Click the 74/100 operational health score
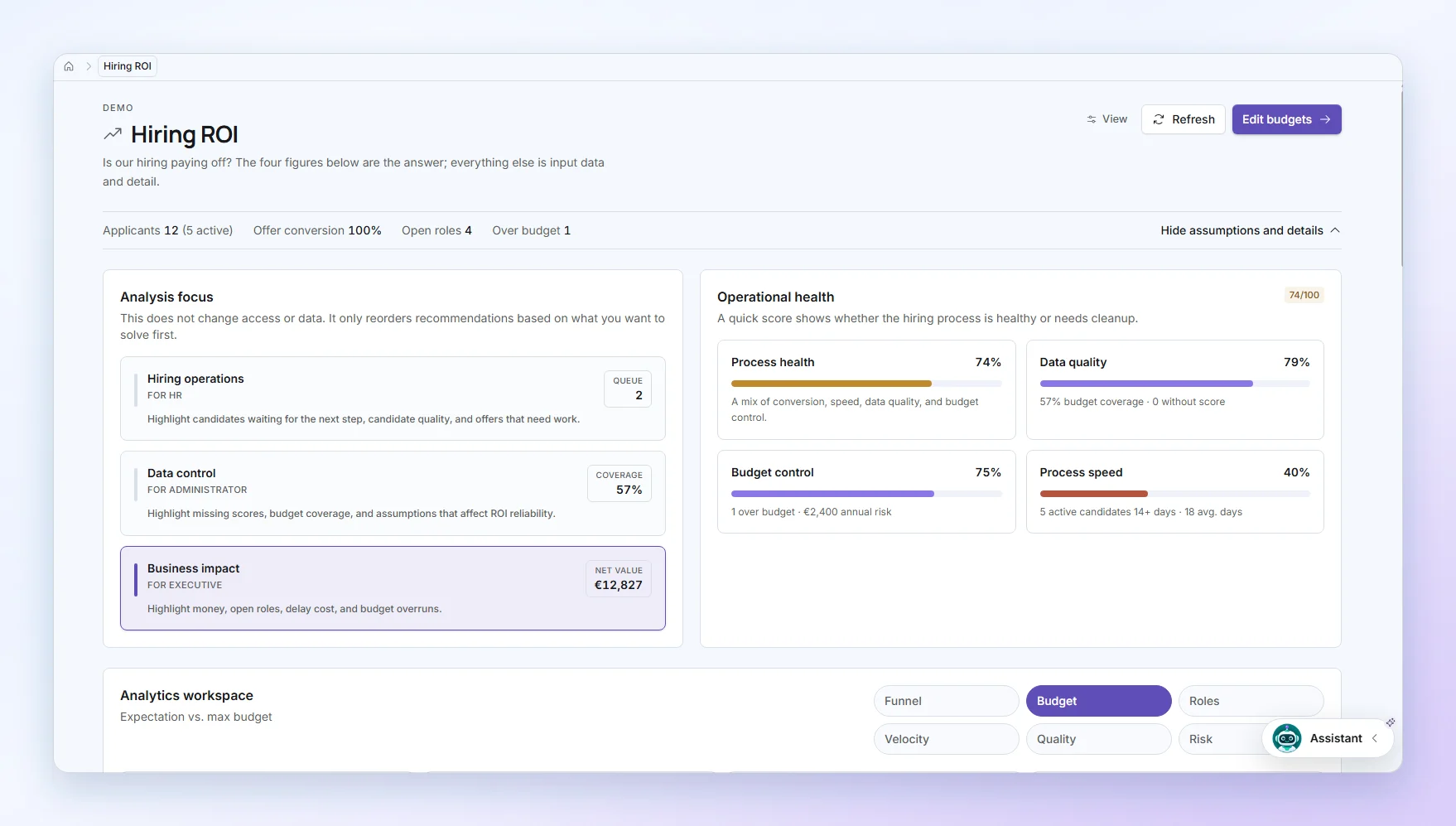This screenshot has width=1456, height=826. pyautogui.click(x=1304, y=295)
